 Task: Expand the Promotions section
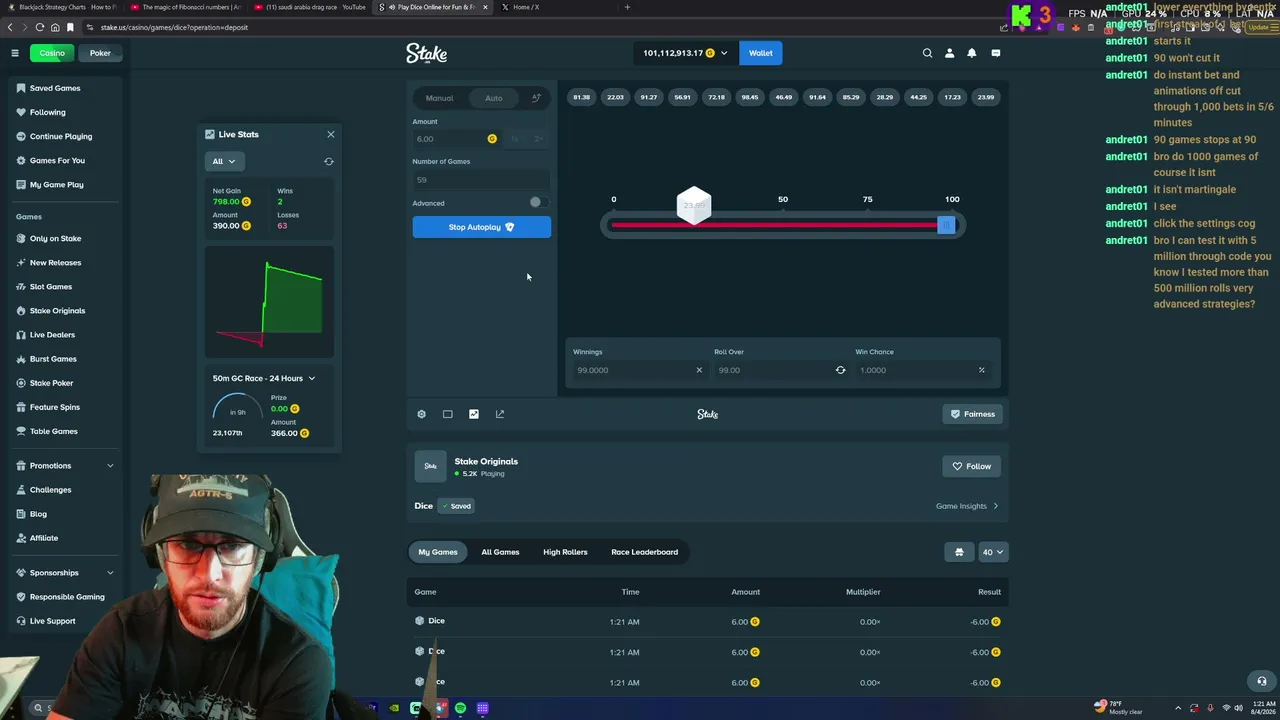pyautogui.click(x=65, y=466)
